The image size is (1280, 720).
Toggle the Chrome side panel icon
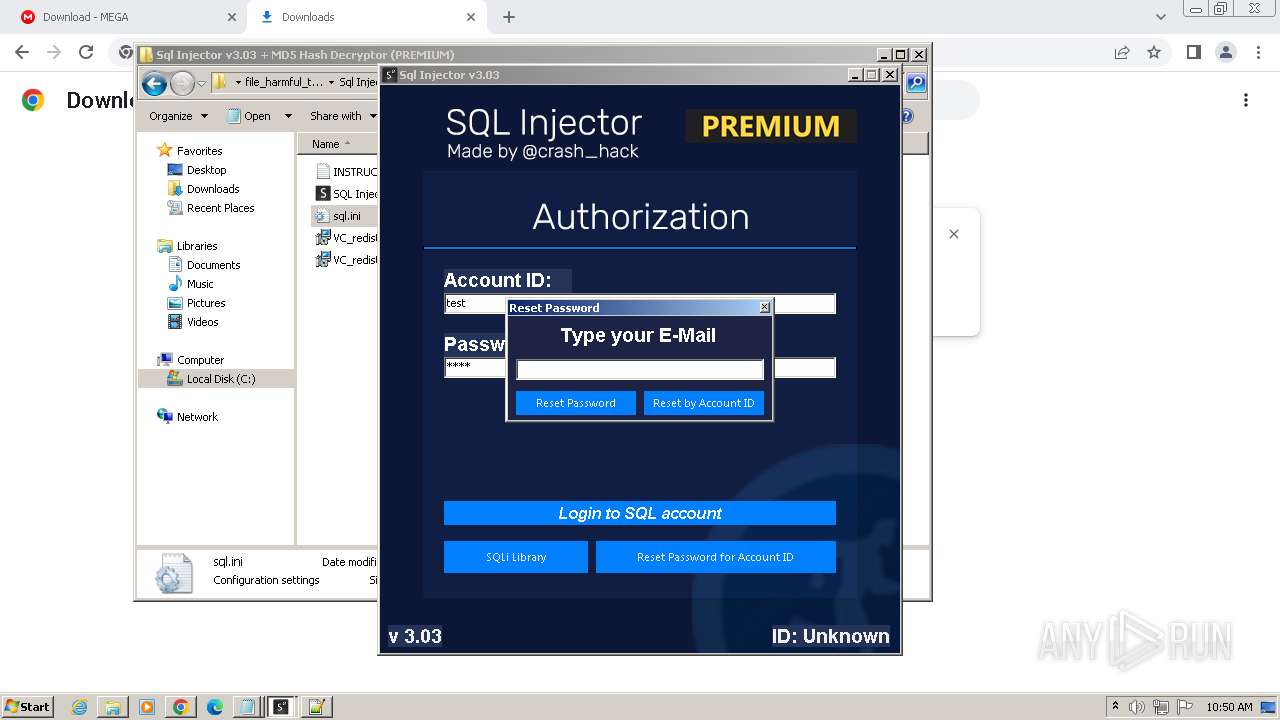(1193, 53)
